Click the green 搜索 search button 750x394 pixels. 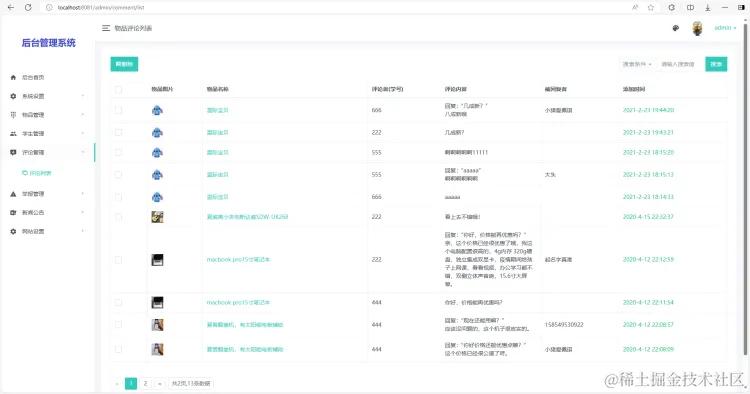click(716, 64)
